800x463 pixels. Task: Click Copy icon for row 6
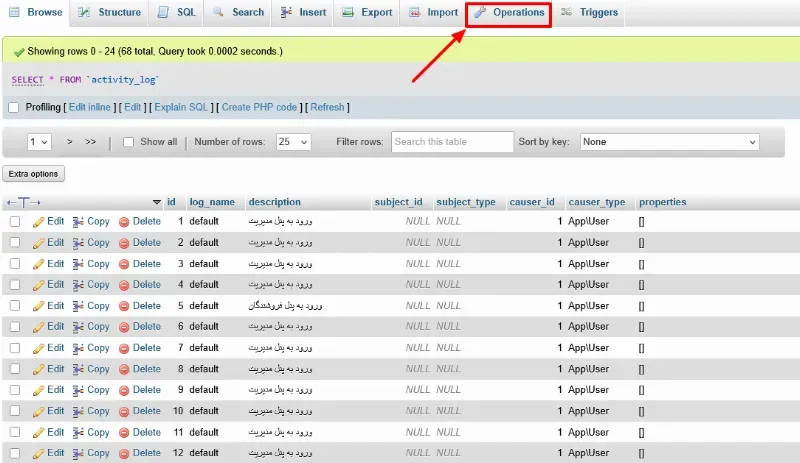tap(78, 327)
